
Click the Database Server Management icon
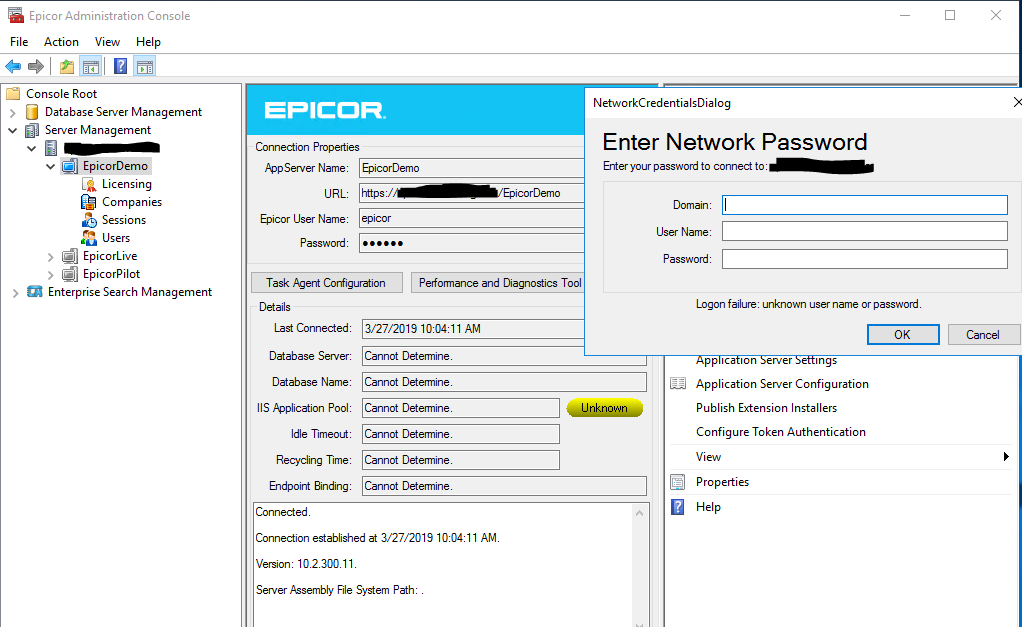32,112
